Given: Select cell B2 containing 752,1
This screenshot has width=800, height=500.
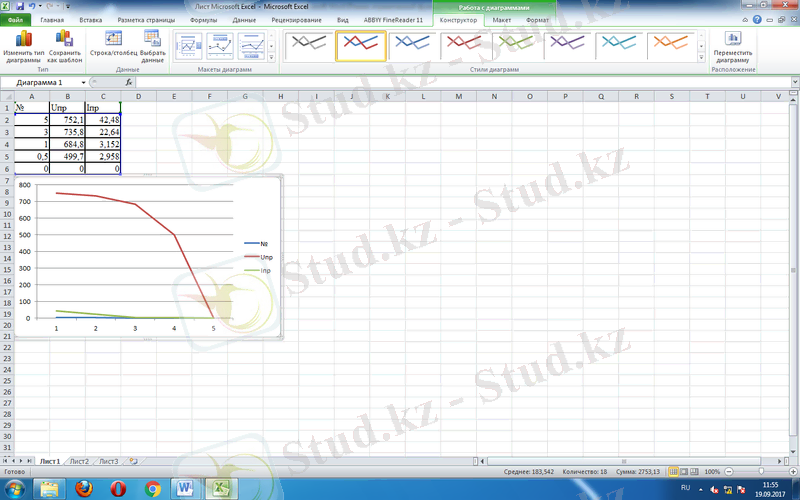Looking at the screenshot, I should [x=67, y=120].
